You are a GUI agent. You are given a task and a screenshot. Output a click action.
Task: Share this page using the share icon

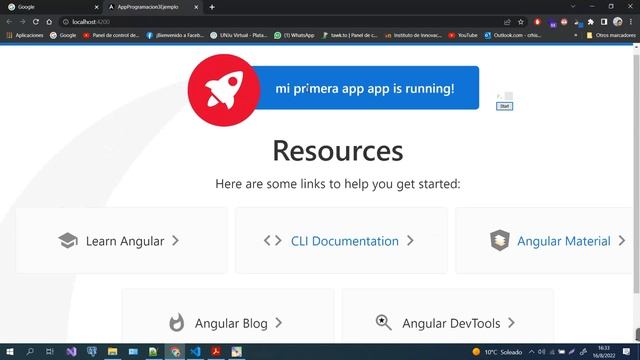507,22
